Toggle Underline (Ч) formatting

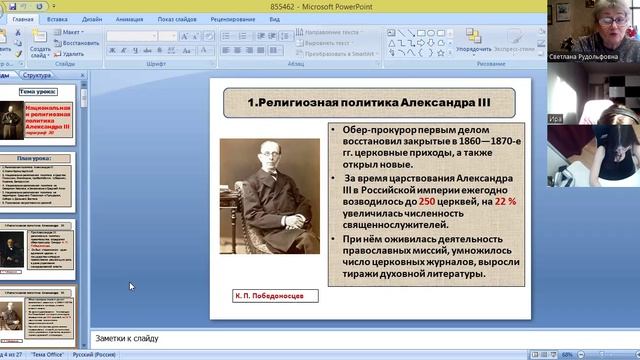[x=136, y=51]
